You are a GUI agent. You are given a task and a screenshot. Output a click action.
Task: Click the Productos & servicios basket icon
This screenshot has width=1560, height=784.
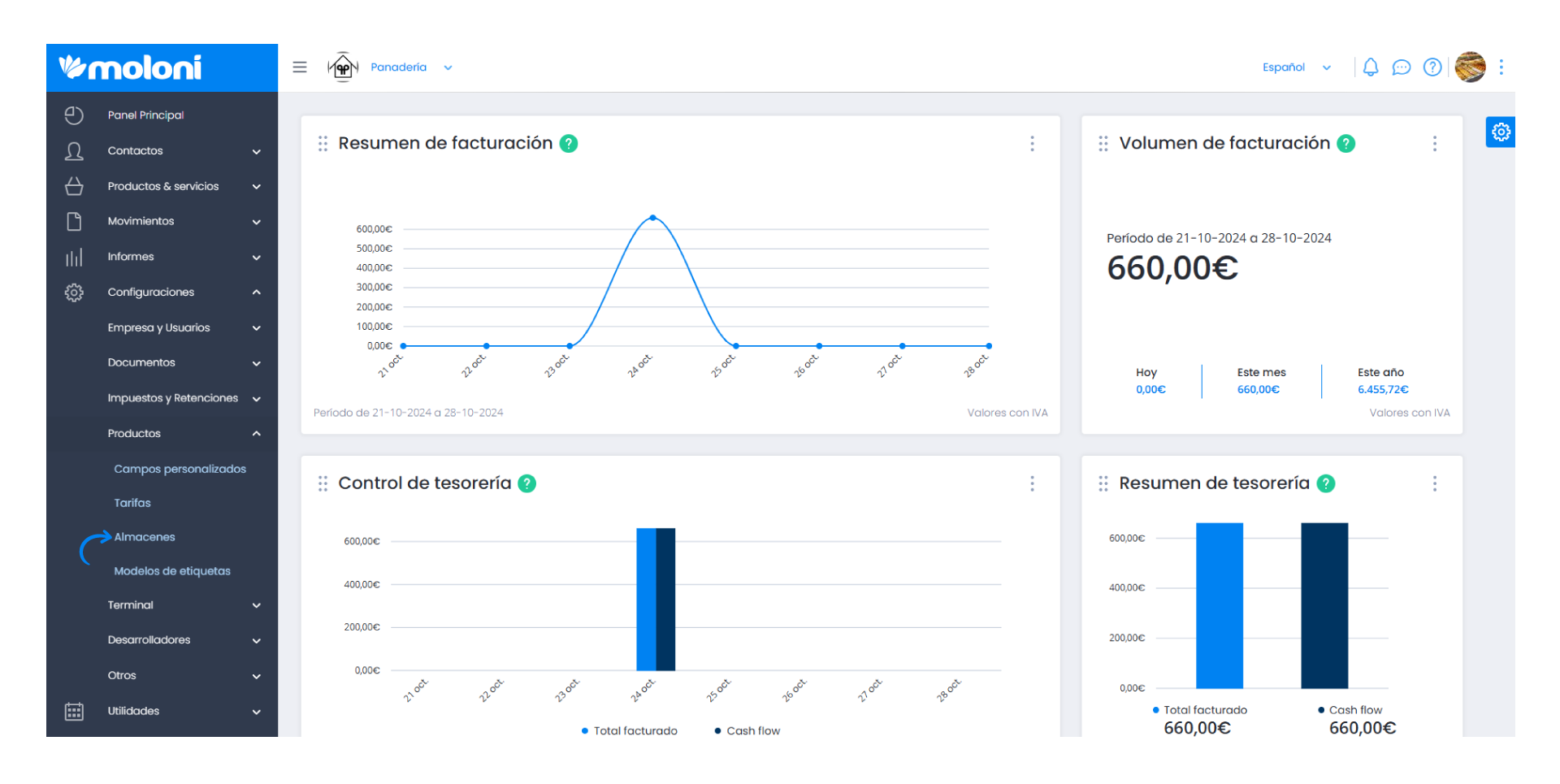pos(74,186)
